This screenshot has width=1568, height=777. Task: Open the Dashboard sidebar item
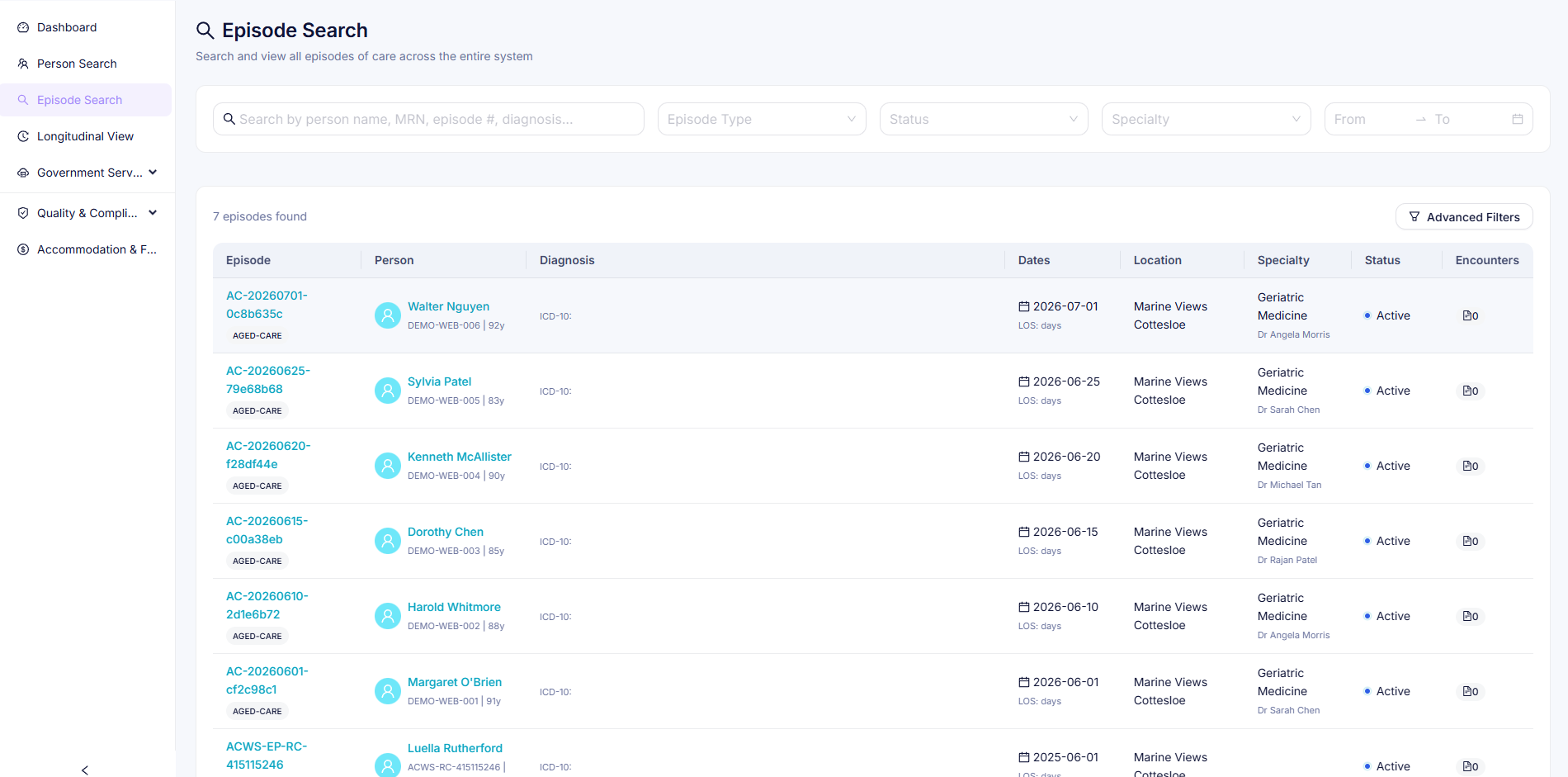point(86,27)
